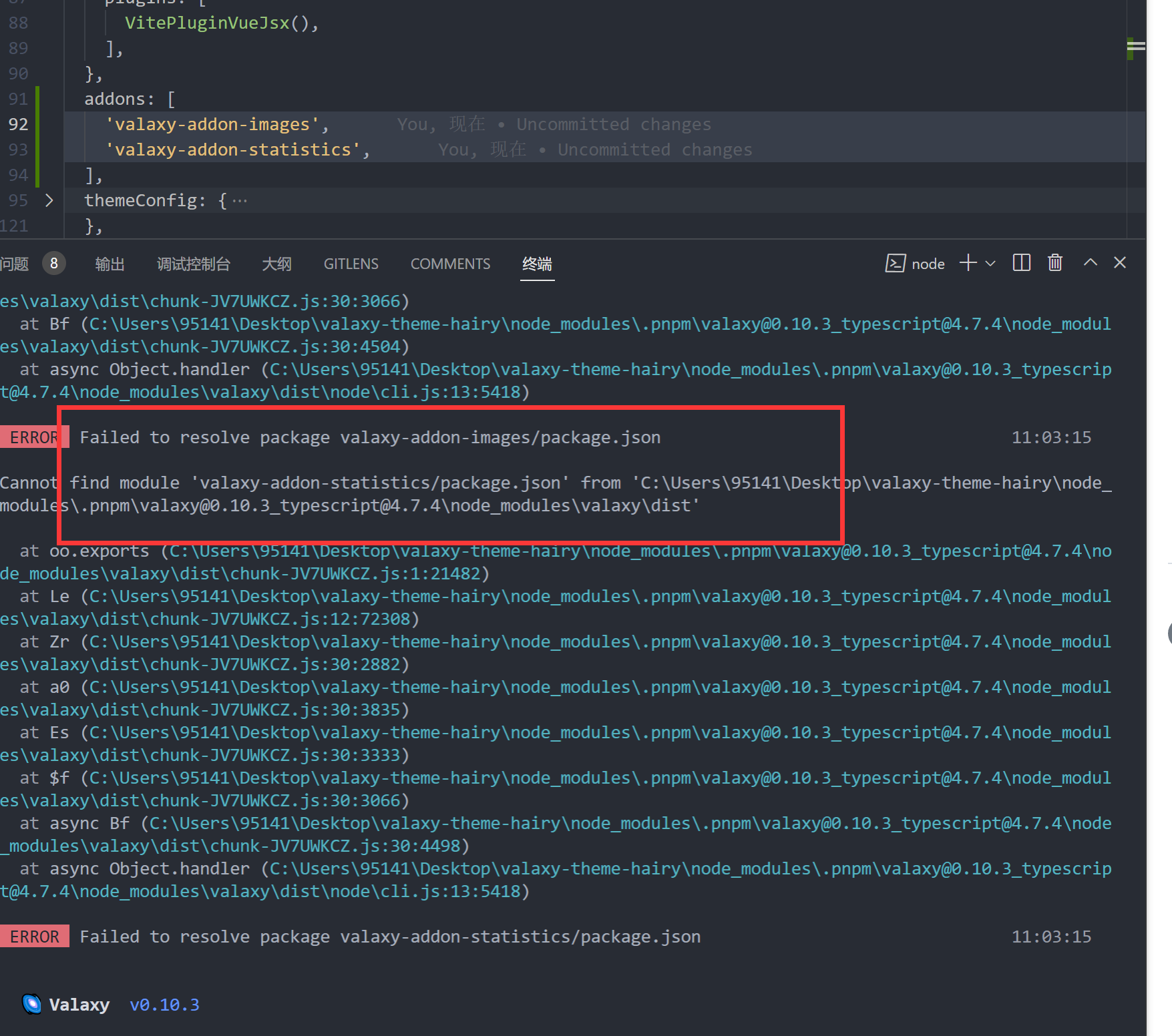Open the hamburger menu at top right
Image resolution: width=1172 pixels, height=1036 pixels.
coord(1137,47)
